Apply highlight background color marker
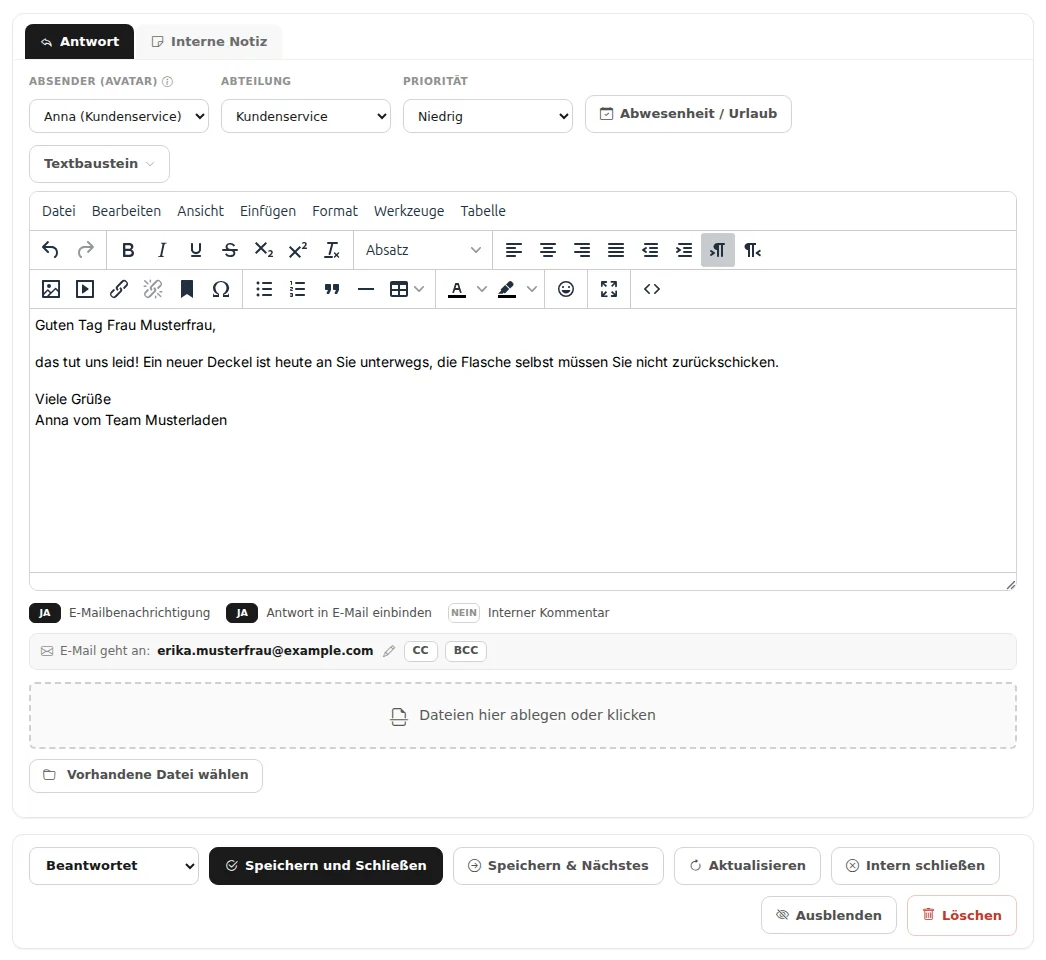Image resolution: width=1046 pixels, height=960 pixels. [507, 289]
